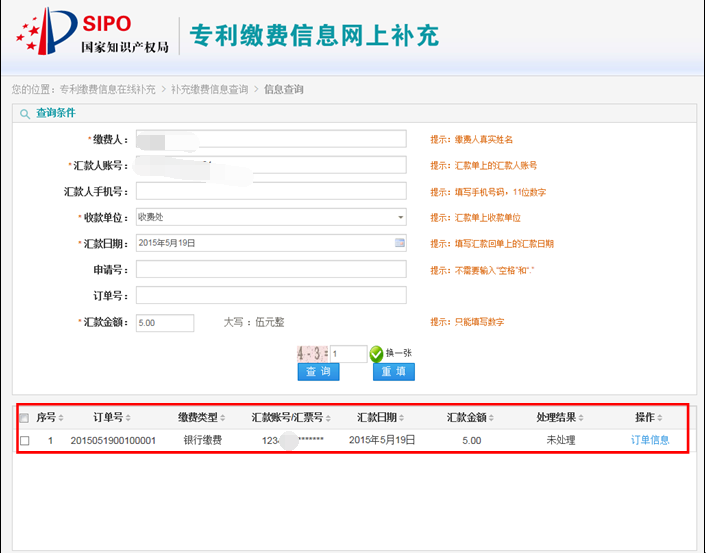Viewport: 706px width, 553px height.
Task: Focus the 缴费人 input field
Action: pyautogui.click(x=271, y=139)
